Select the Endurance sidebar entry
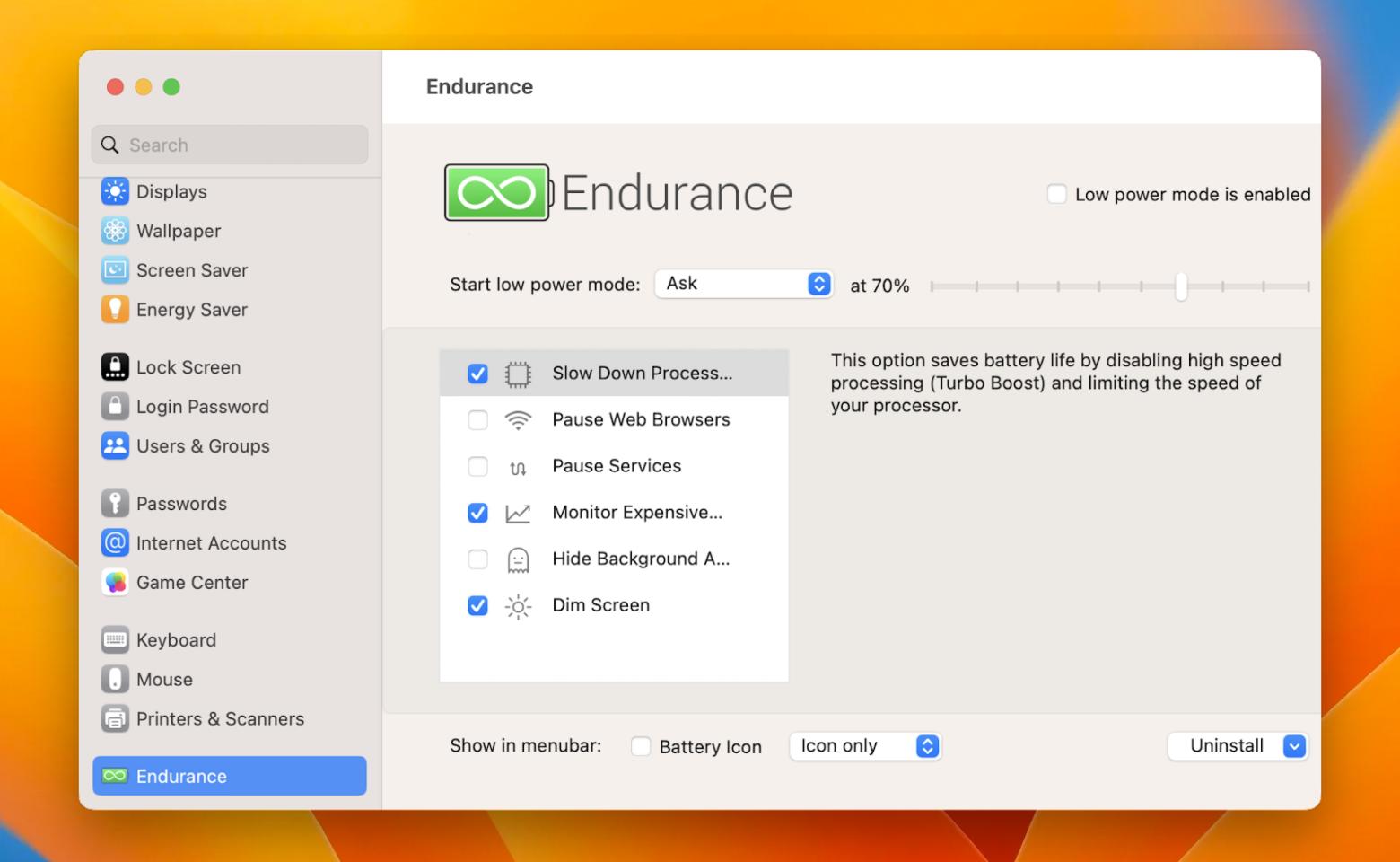The width and height of the screenshot is (1400, 862). [230, 776]
